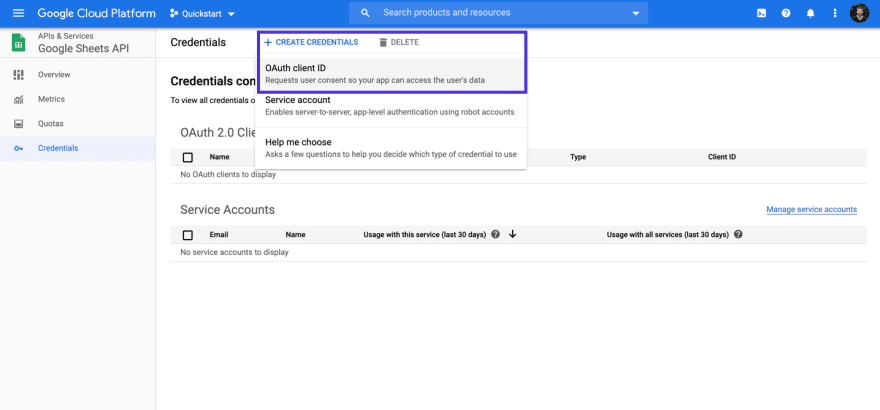Click the APIs & Services breadcrumb text
The height and width of the screenshot is (410, 880).
66,36
